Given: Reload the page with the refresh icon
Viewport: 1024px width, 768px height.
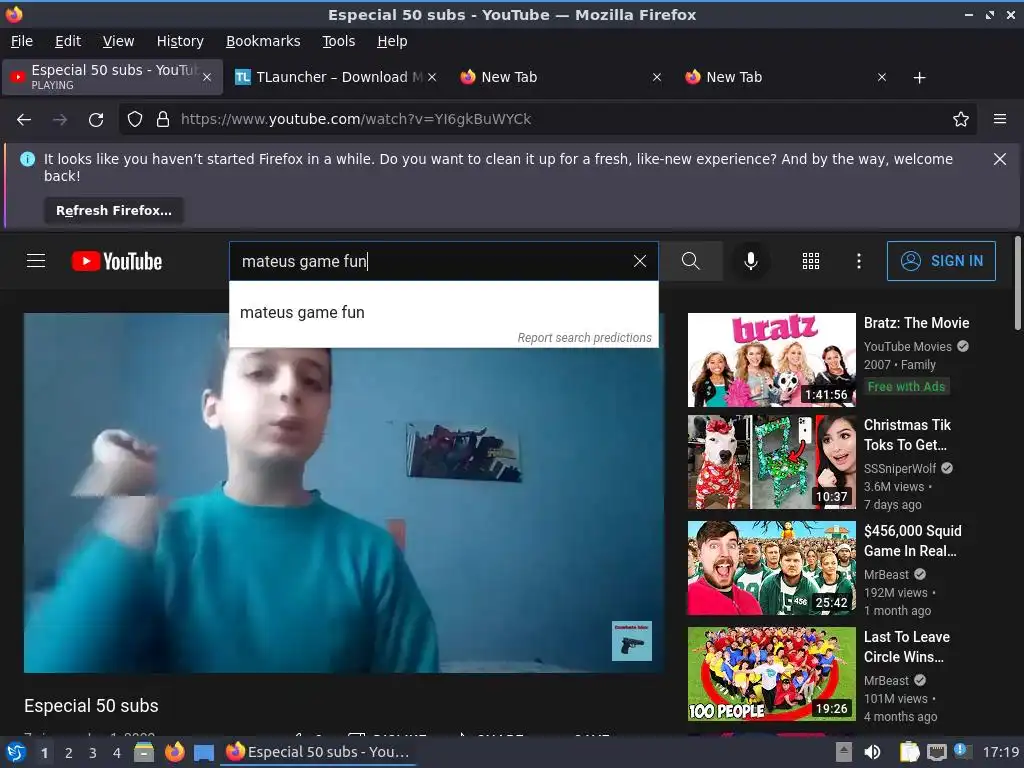Looking at the screenshot, I should click(96, 120).
